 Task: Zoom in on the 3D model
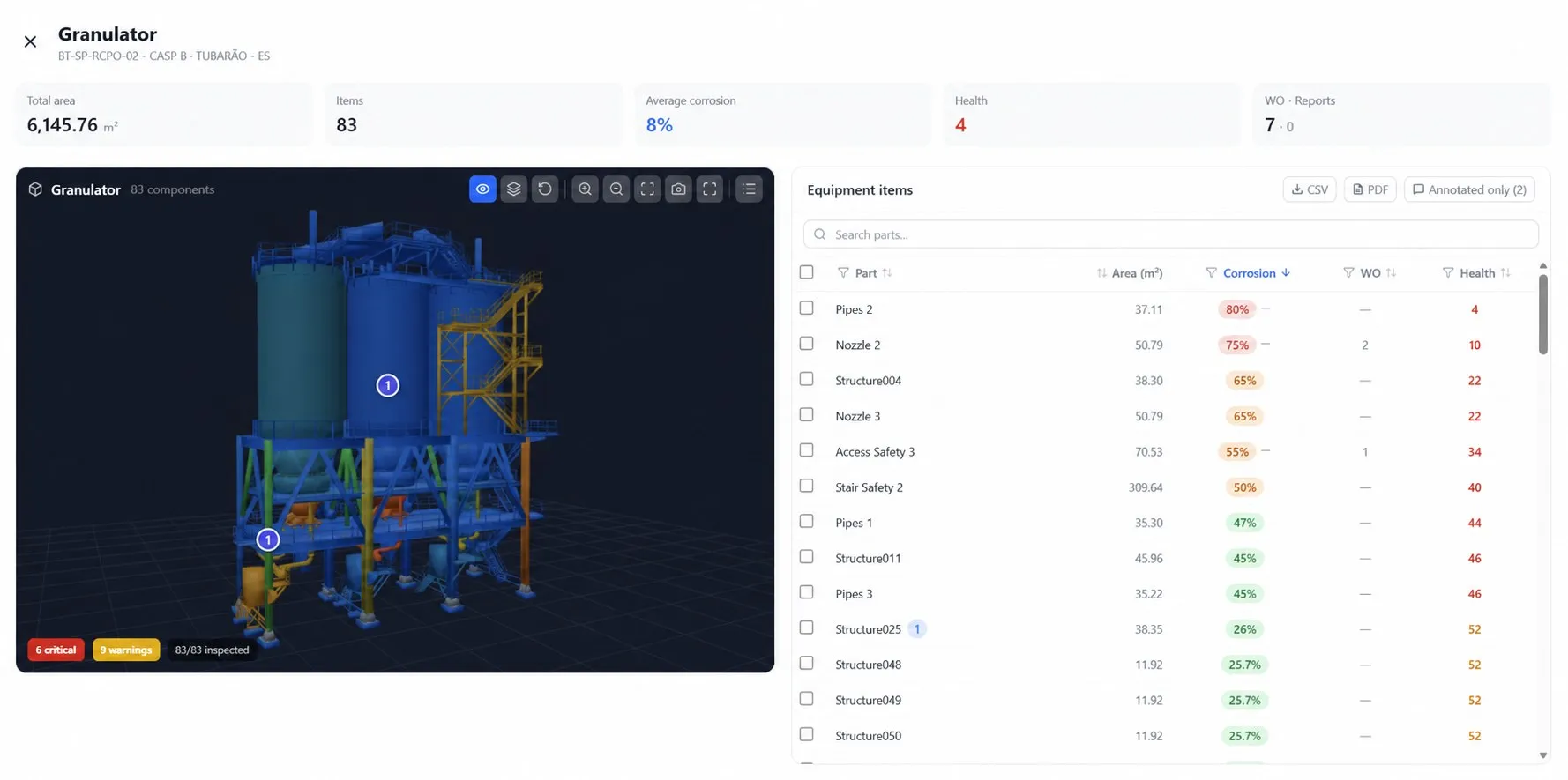tap(585, 189)
